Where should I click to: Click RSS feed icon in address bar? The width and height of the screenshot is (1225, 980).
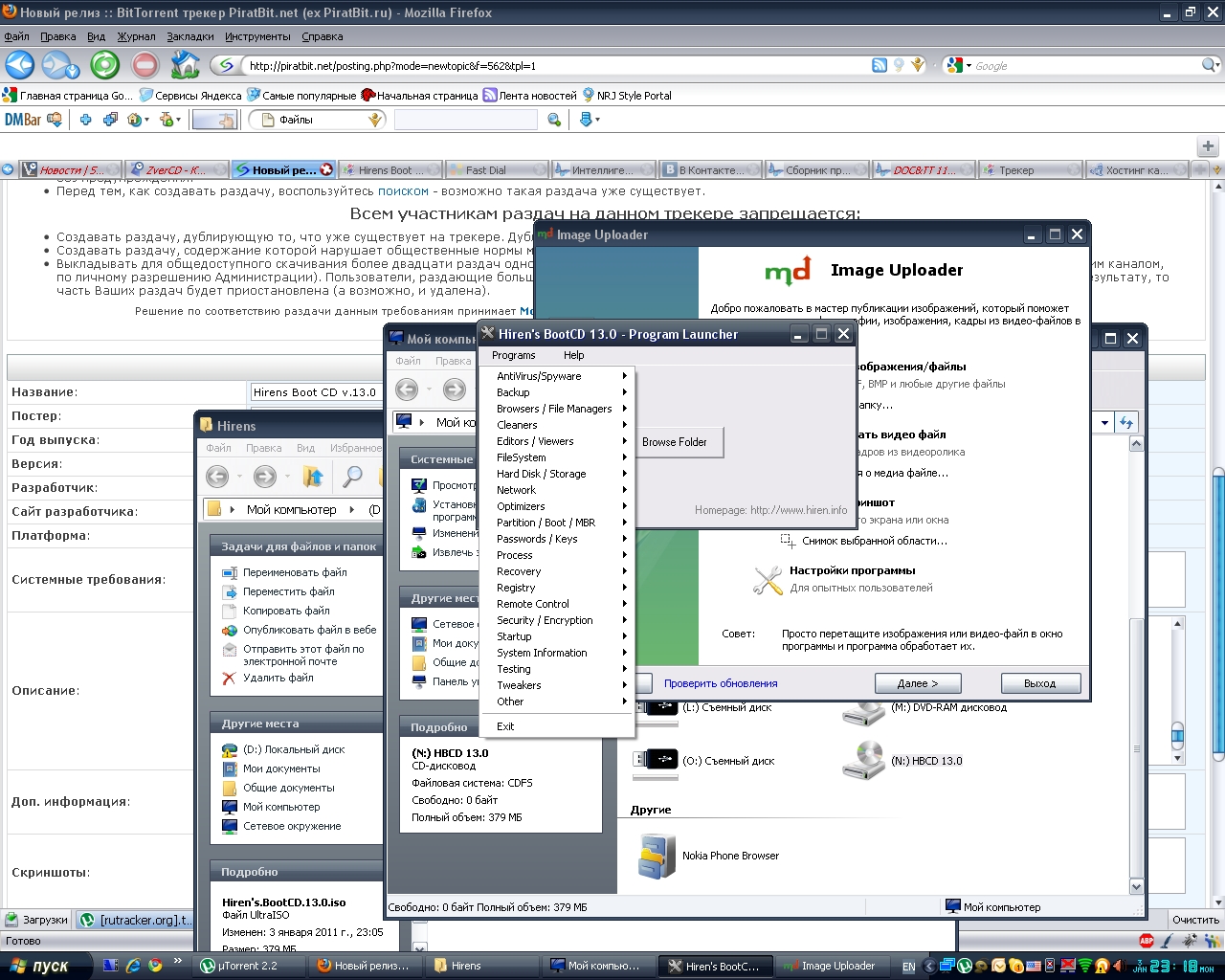point(880,65)
